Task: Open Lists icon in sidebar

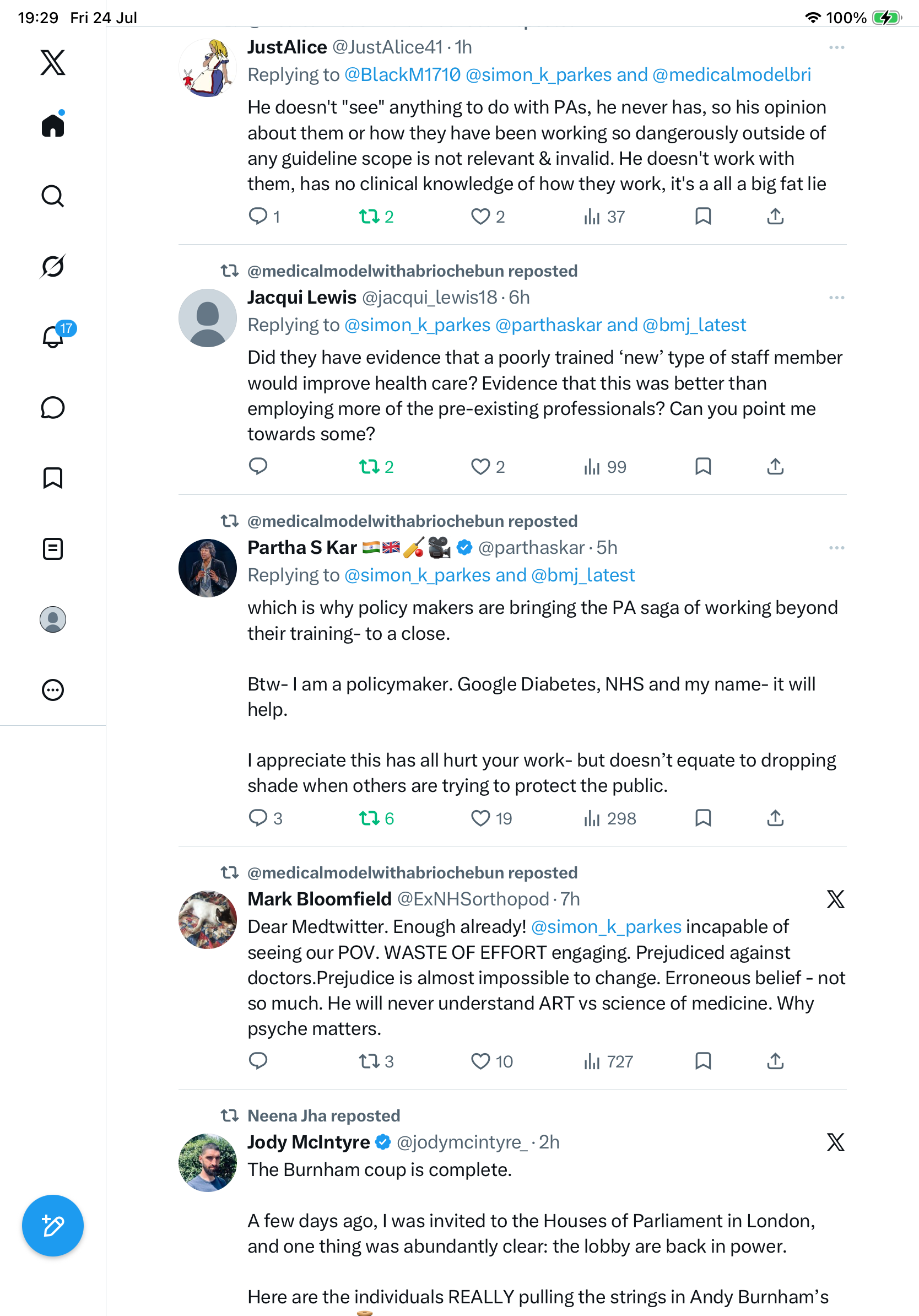Action: coord(53,548)
